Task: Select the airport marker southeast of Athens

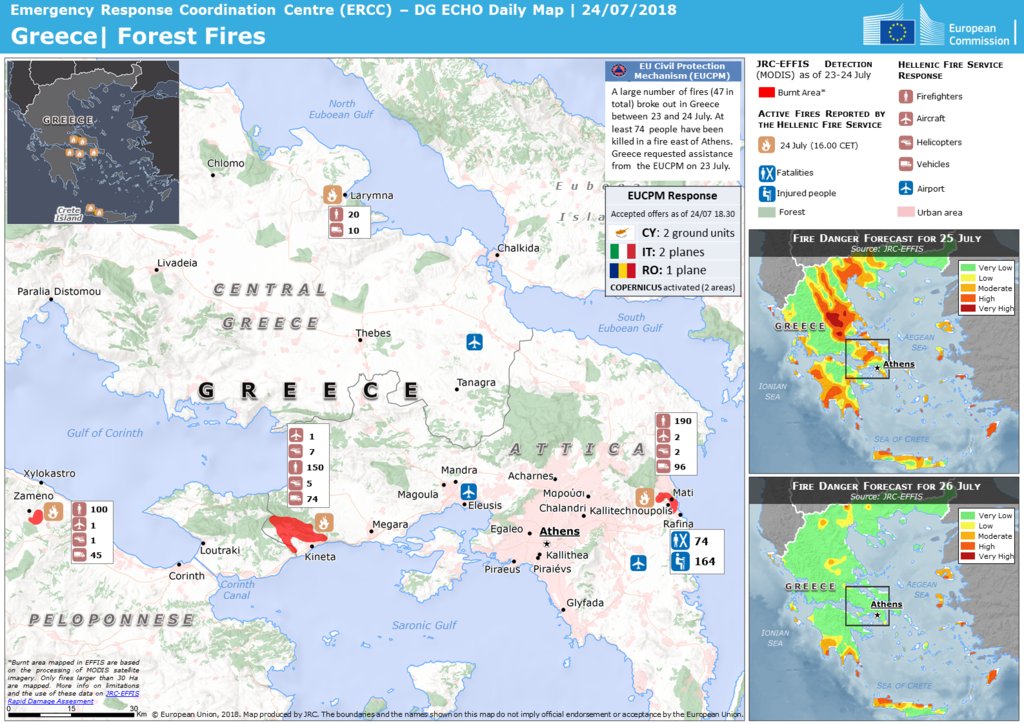Action: pos(638,563)
